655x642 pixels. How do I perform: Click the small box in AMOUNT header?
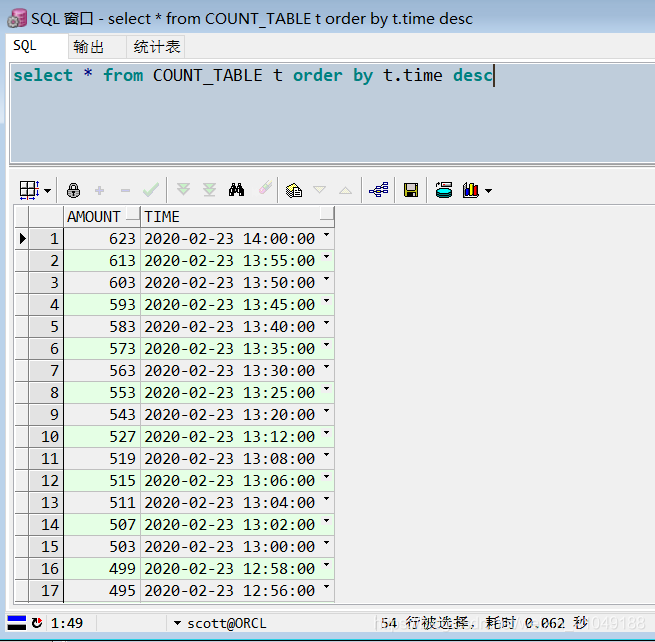tap(132, 213)
